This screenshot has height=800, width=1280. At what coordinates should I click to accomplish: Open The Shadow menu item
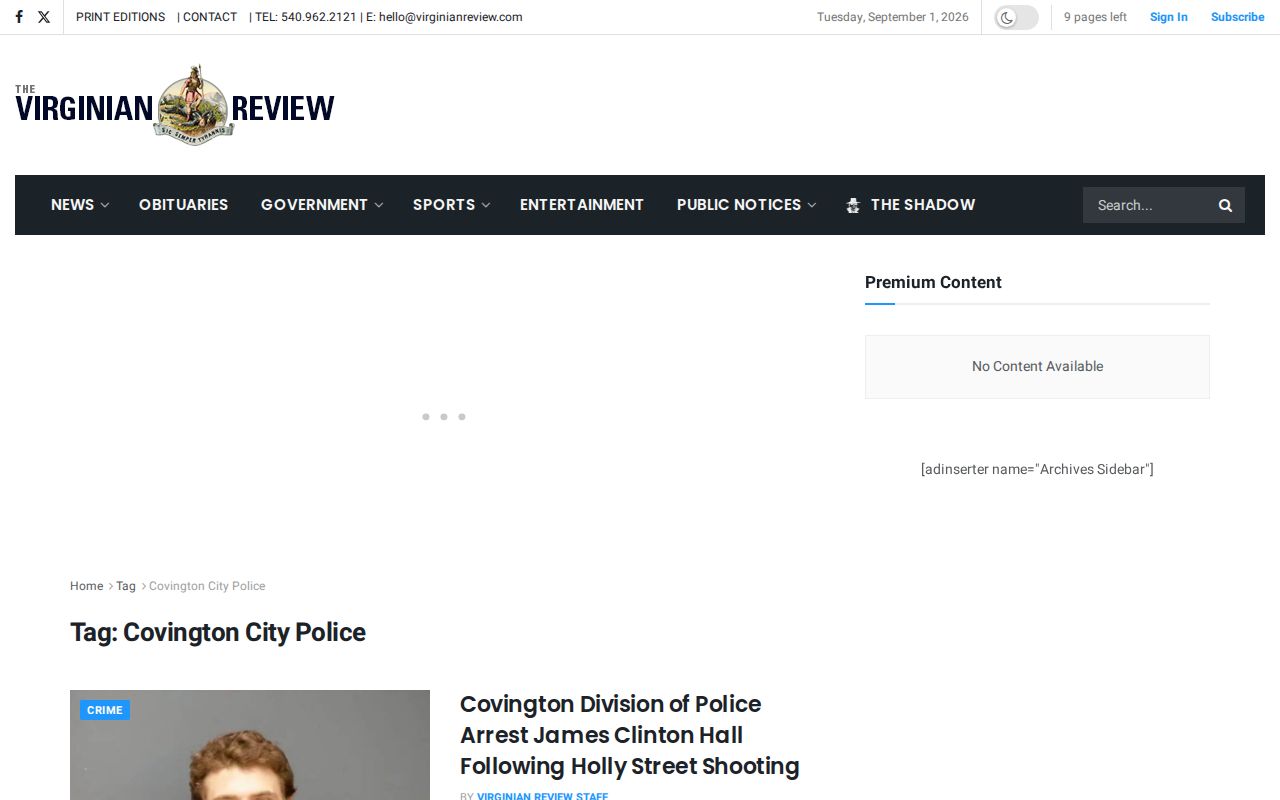[x=910, y=204]
